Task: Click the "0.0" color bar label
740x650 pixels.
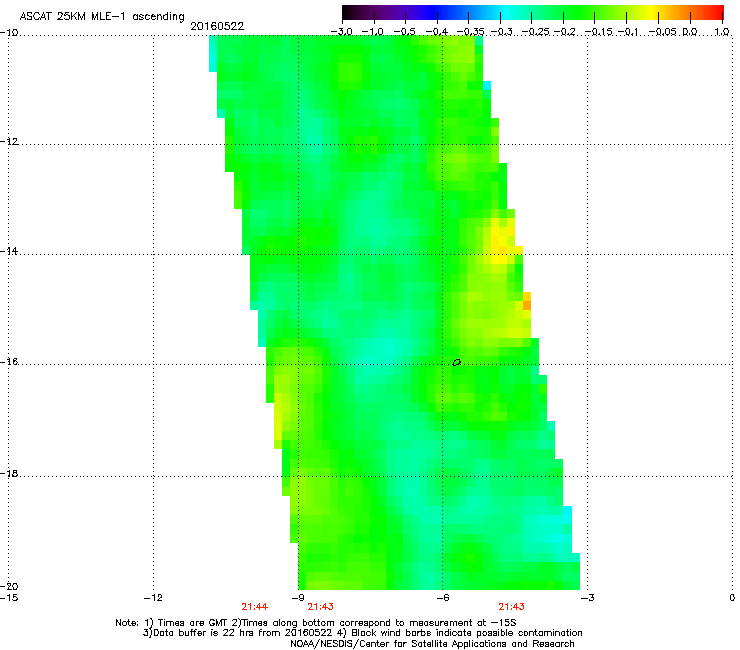Action: tap(690, 32)
